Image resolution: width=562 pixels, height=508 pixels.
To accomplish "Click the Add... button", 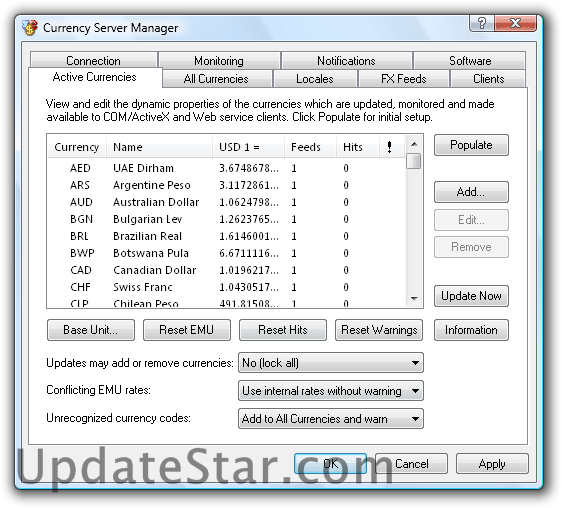I will click(471, 192).
